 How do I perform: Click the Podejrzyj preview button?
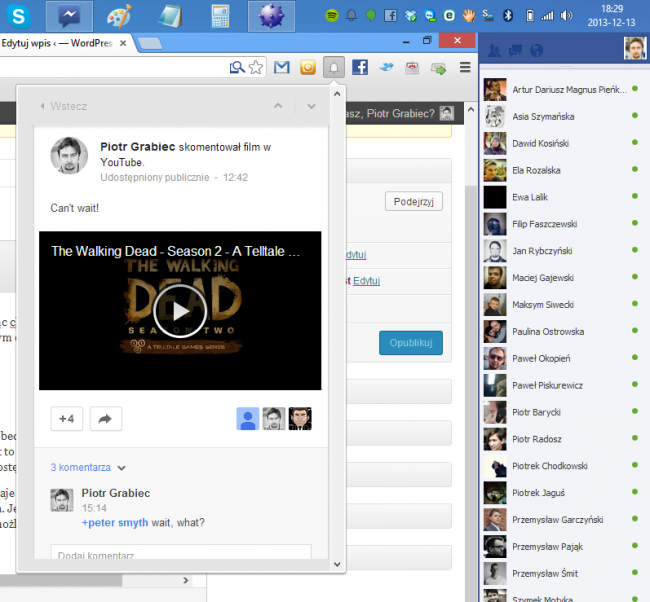click(414, 201)
